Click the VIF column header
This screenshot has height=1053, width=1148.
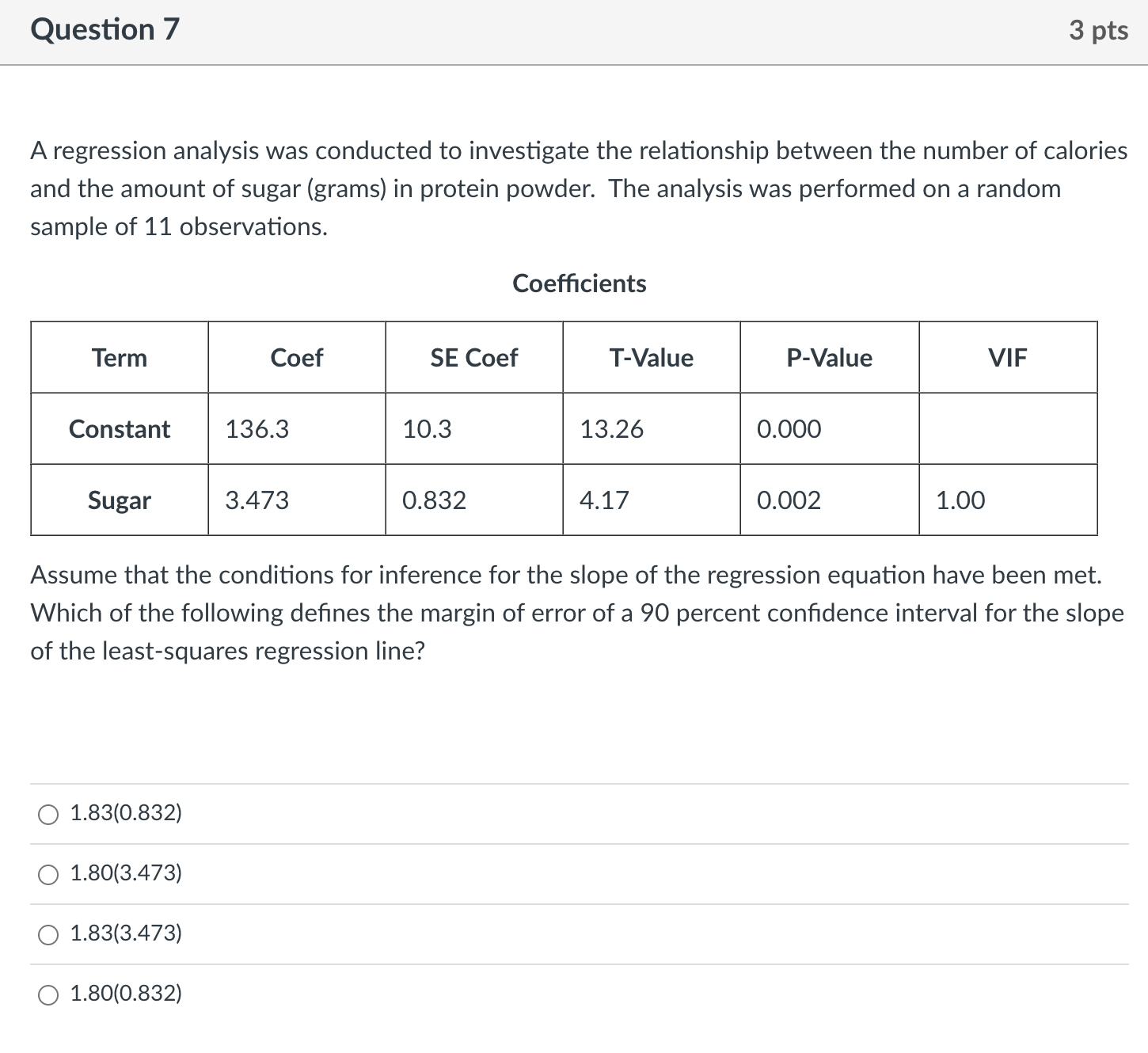coord(1007,357)
